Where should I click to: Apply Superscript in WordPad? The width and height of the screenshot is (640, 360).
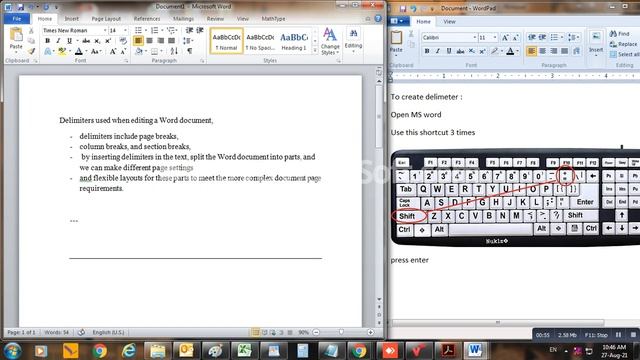482,51
